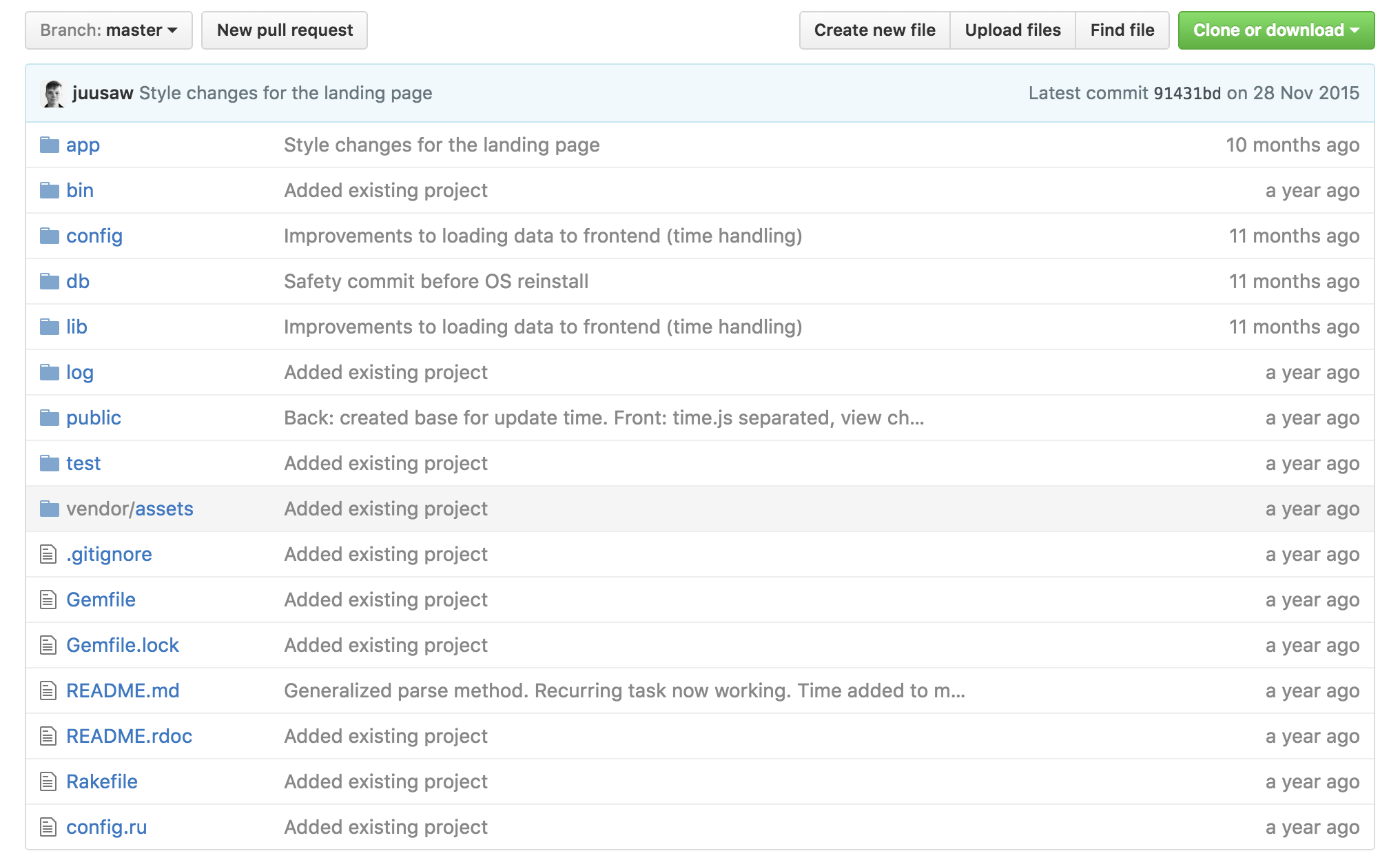Open config.ru file
Image resolution: width=1400 pixels, height=860 pixels.
click(x=107, y=828)
